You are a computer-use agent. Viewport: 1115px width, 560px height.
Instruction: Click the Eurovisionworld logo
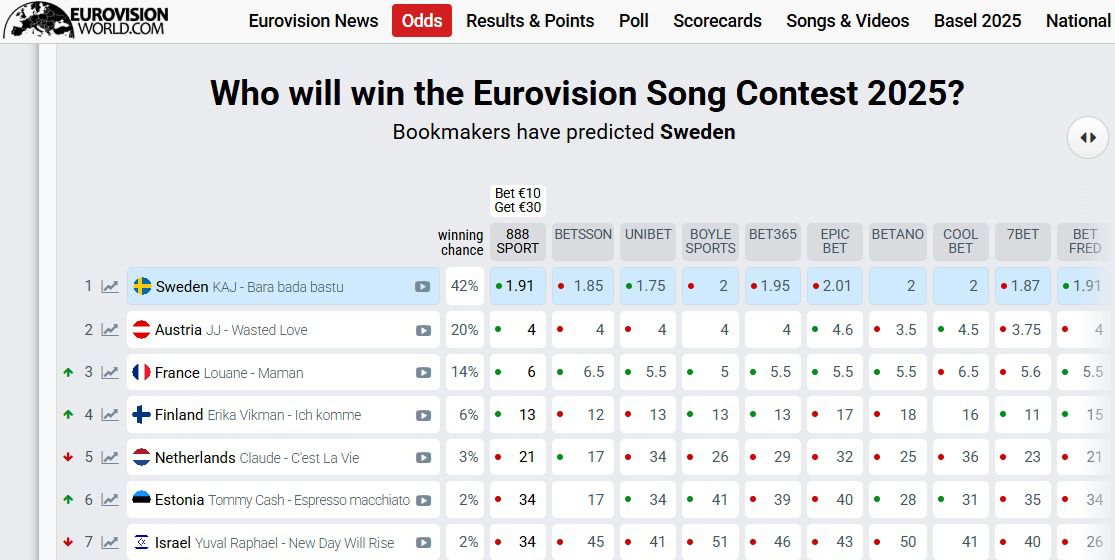[x=86, y=20]
